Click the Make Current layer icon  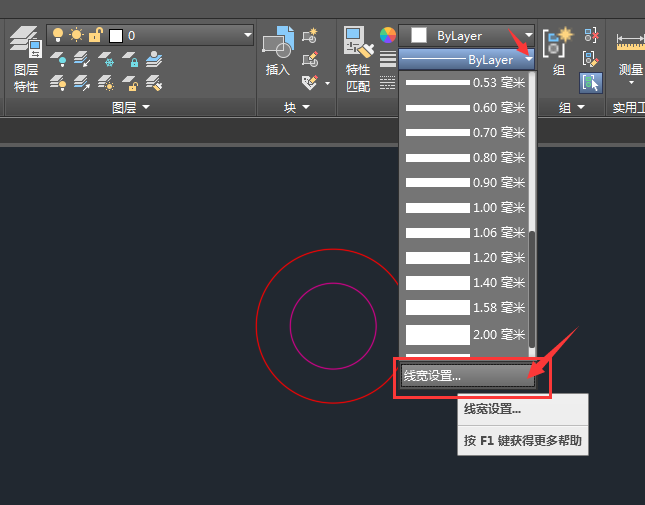click(x=154, y=59)
